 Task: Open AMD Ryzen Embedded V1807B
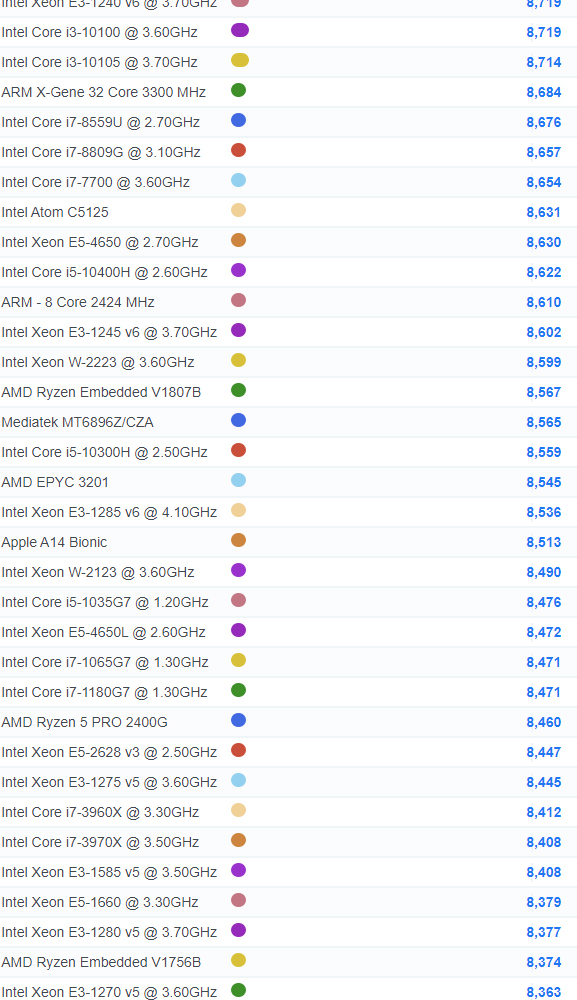click(101, 392)
